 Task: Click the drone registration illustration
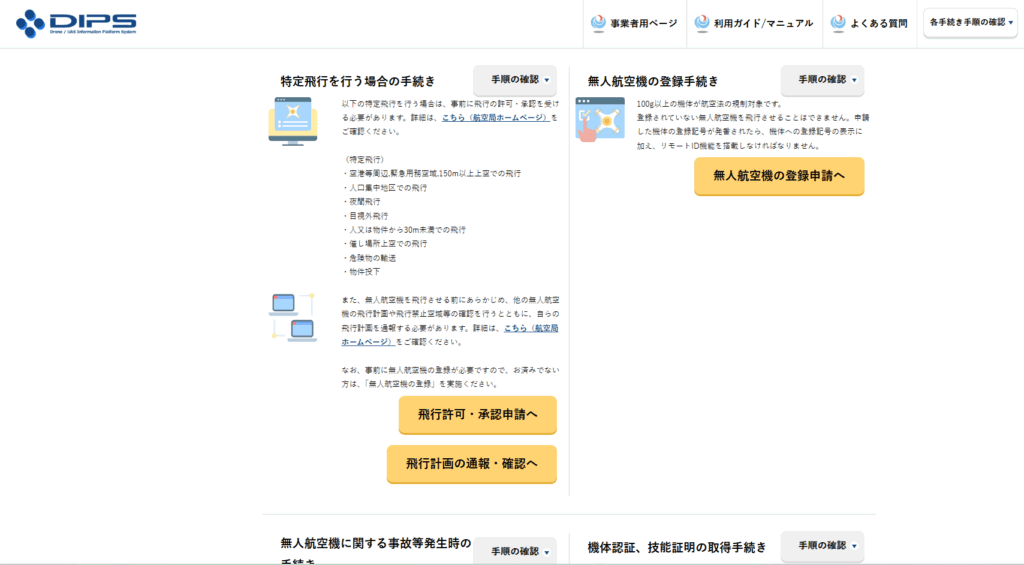coord(600,119)
